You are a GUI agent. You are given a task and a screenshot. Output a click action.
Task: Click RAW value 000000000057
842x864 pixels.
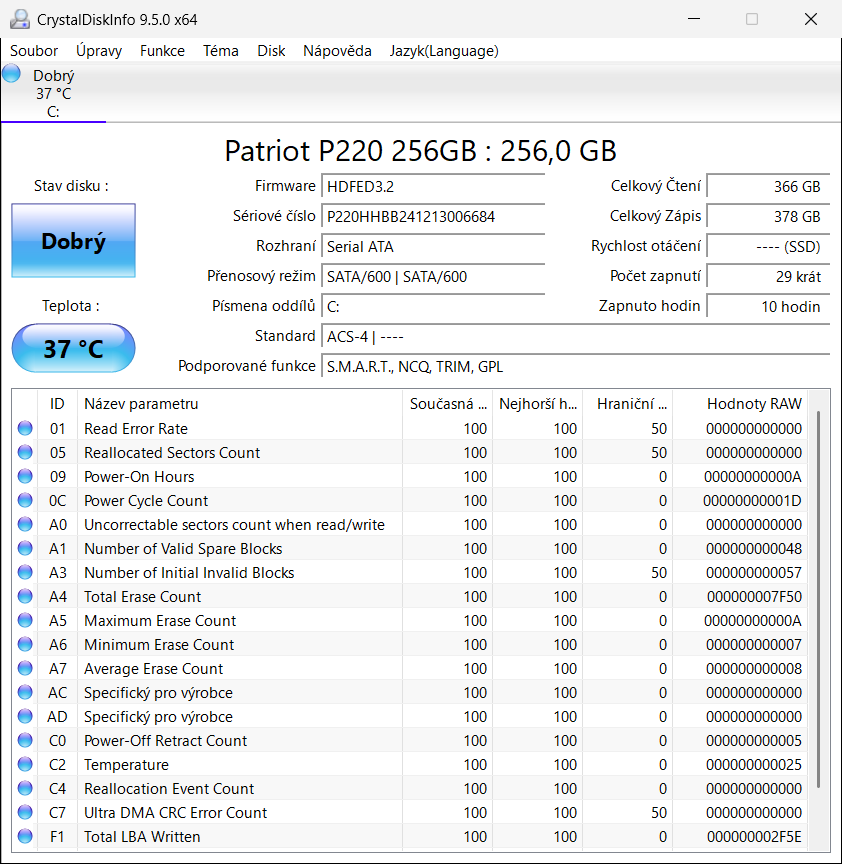pos(754,573)
